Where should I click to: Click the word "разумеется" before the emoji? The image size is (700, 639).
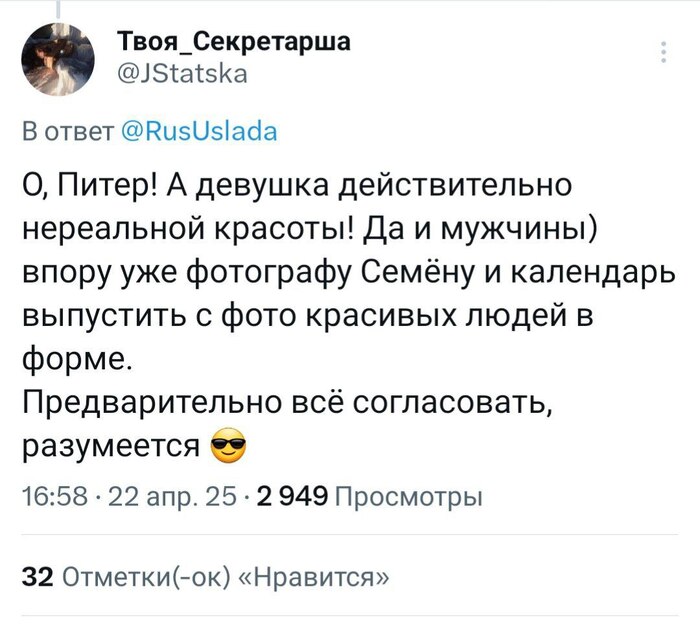(x=110, y=446)
